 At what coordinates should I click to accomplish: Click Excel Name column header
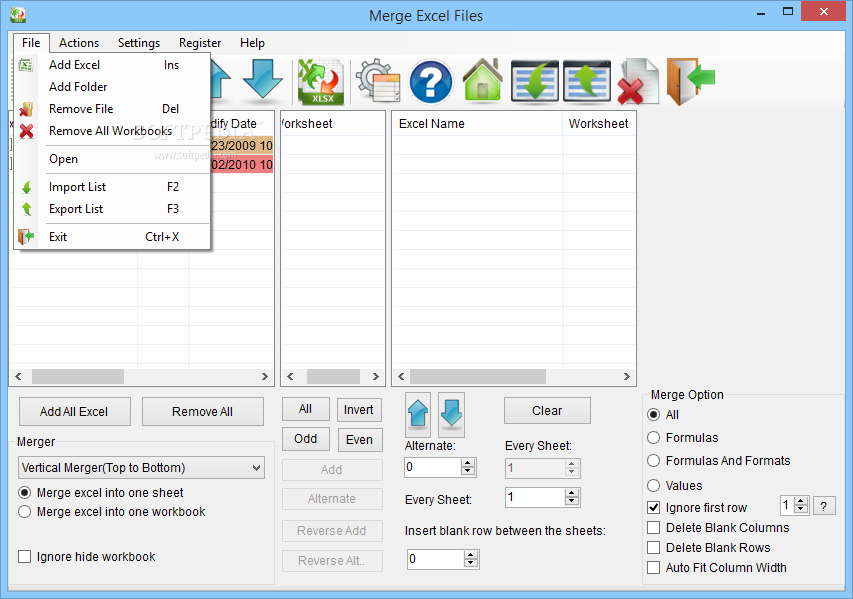point(478,124)
